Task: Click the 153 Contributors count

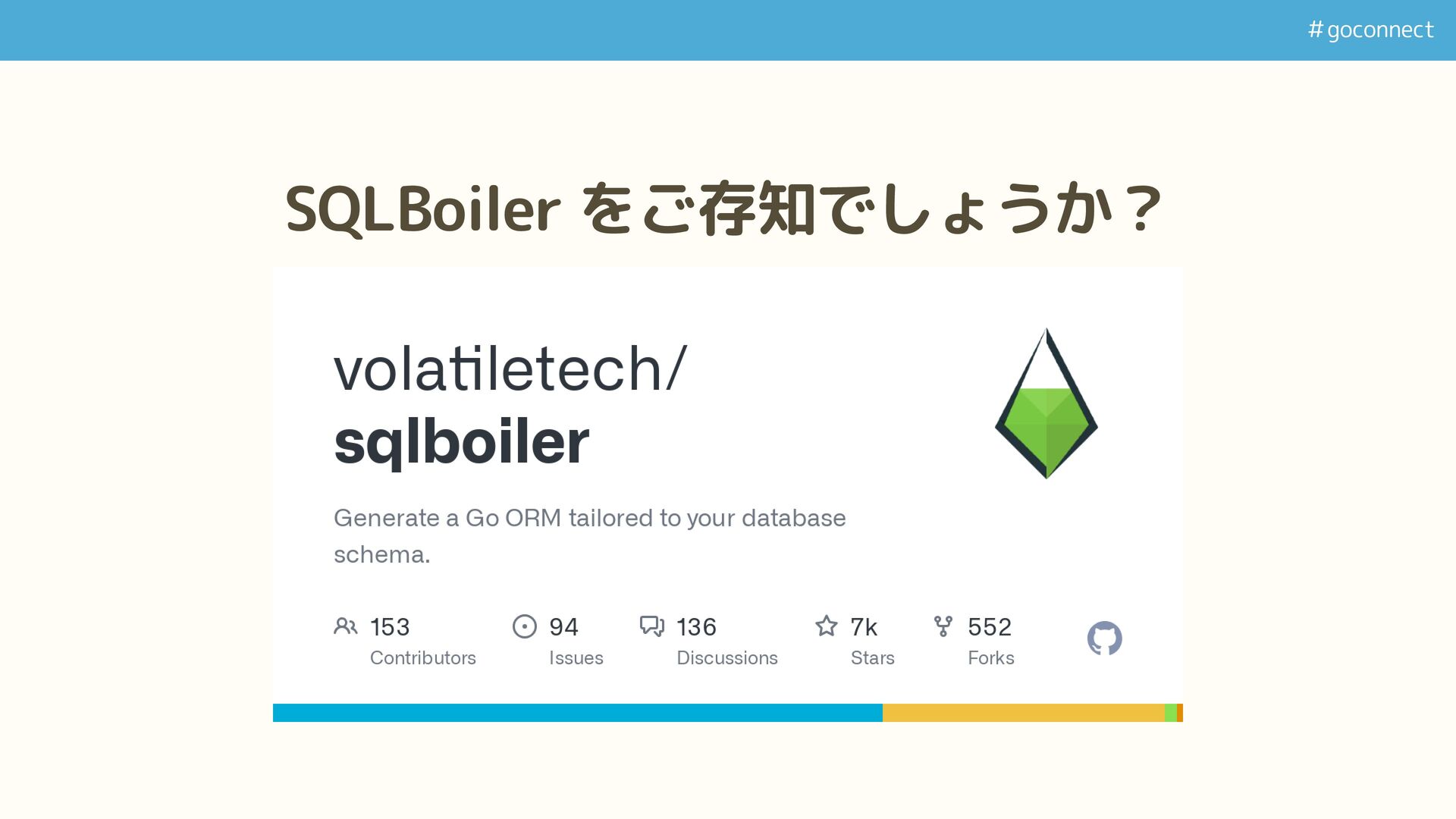Action: 390,627
